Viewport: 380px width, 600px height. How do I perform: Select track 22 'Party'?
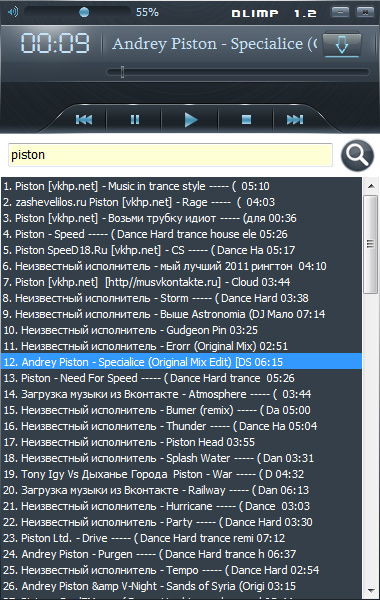181,522
